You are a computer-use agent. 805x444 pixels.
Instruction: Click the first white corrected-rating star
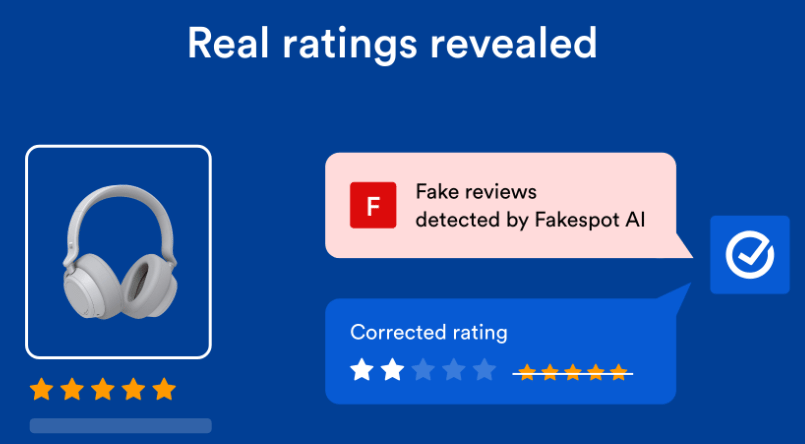(361, 370)
